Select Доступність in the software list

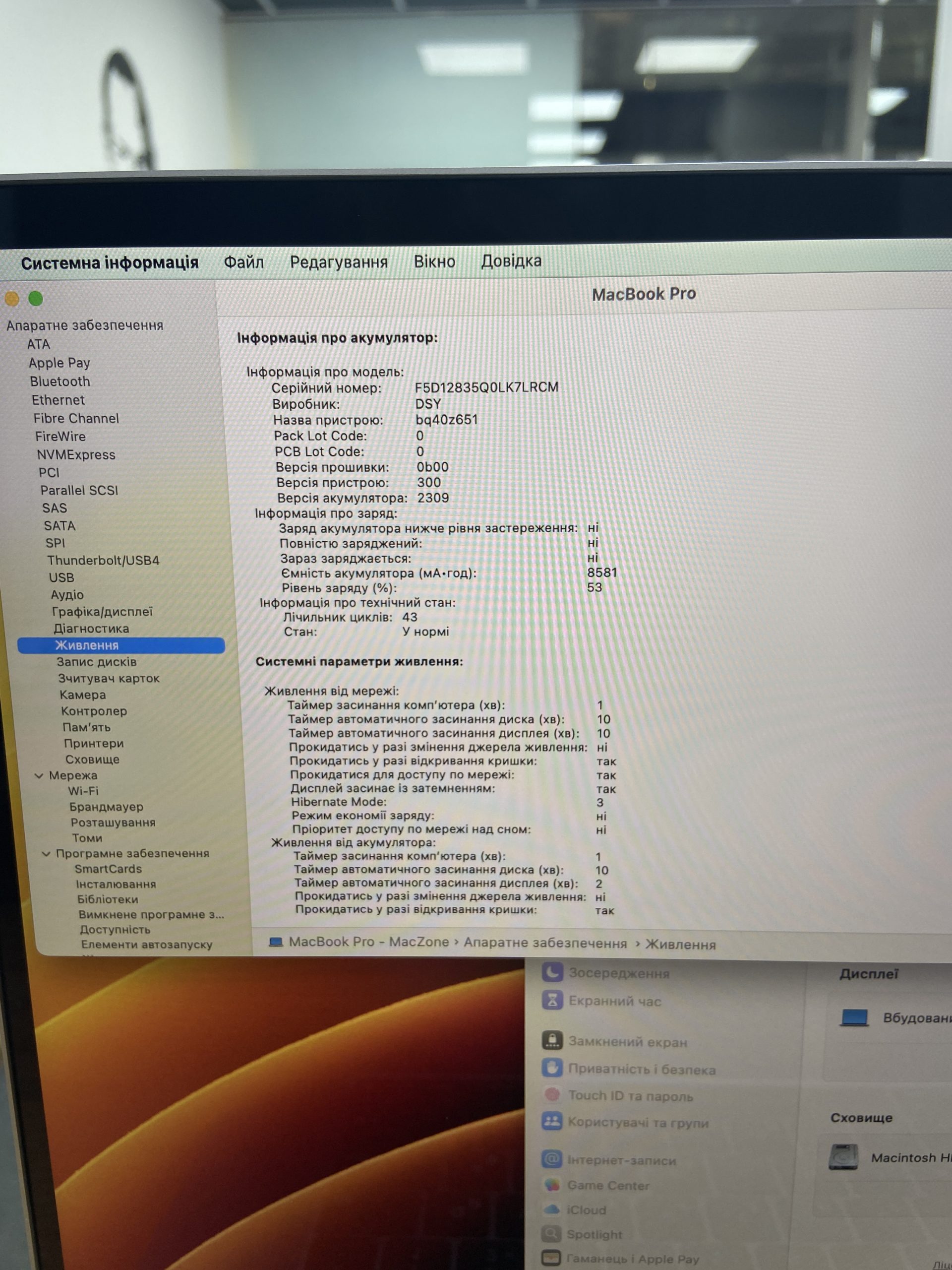(115, 929)
